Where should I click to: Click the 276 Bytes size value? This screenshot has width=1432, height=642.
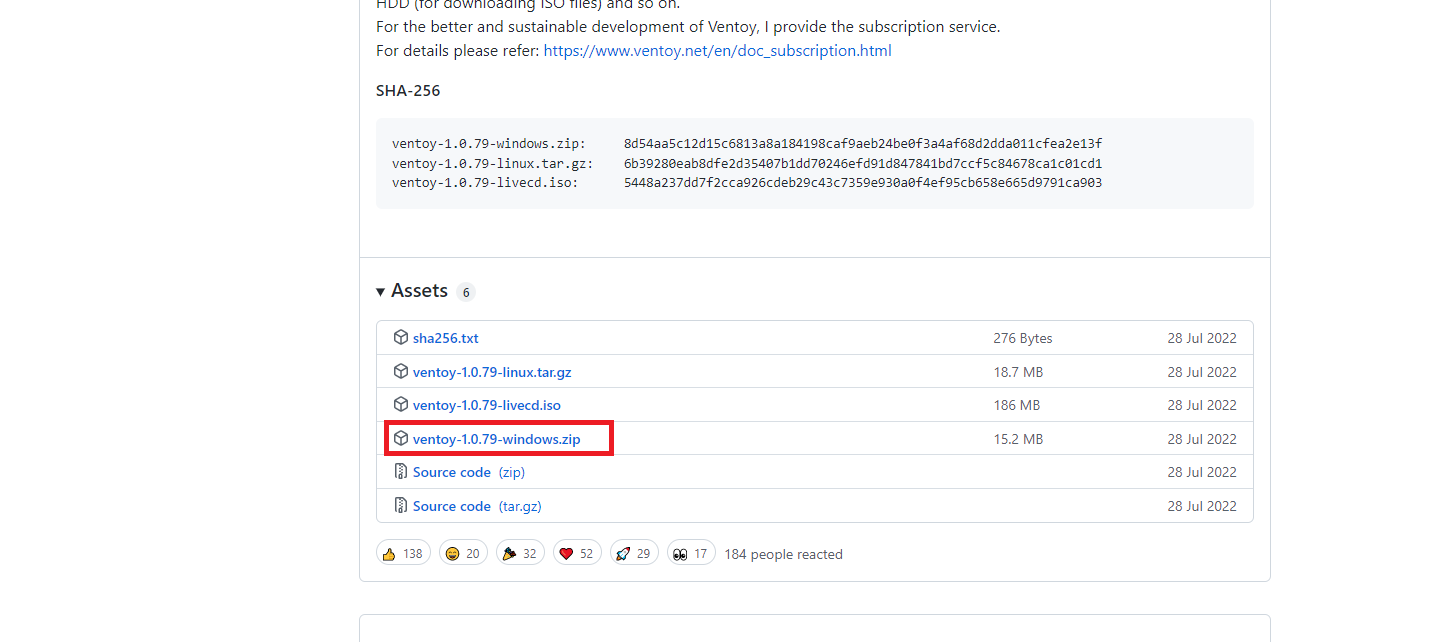(x=1023, y=338)
